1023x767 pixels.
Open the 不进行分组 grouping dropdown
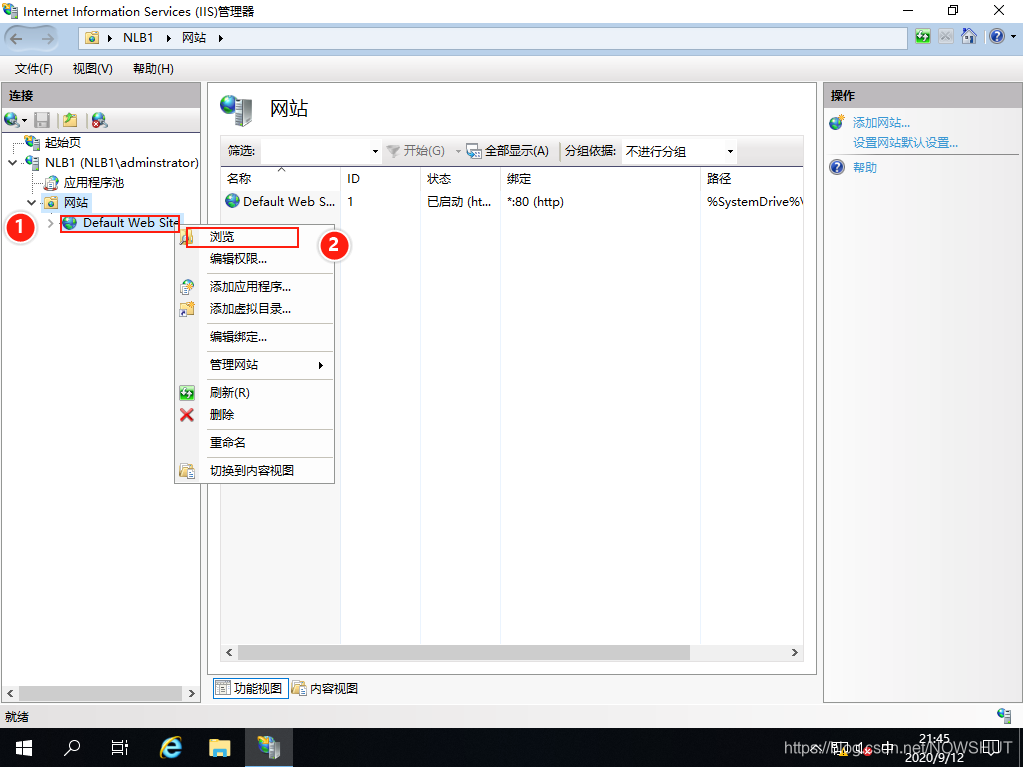[731, 151]
